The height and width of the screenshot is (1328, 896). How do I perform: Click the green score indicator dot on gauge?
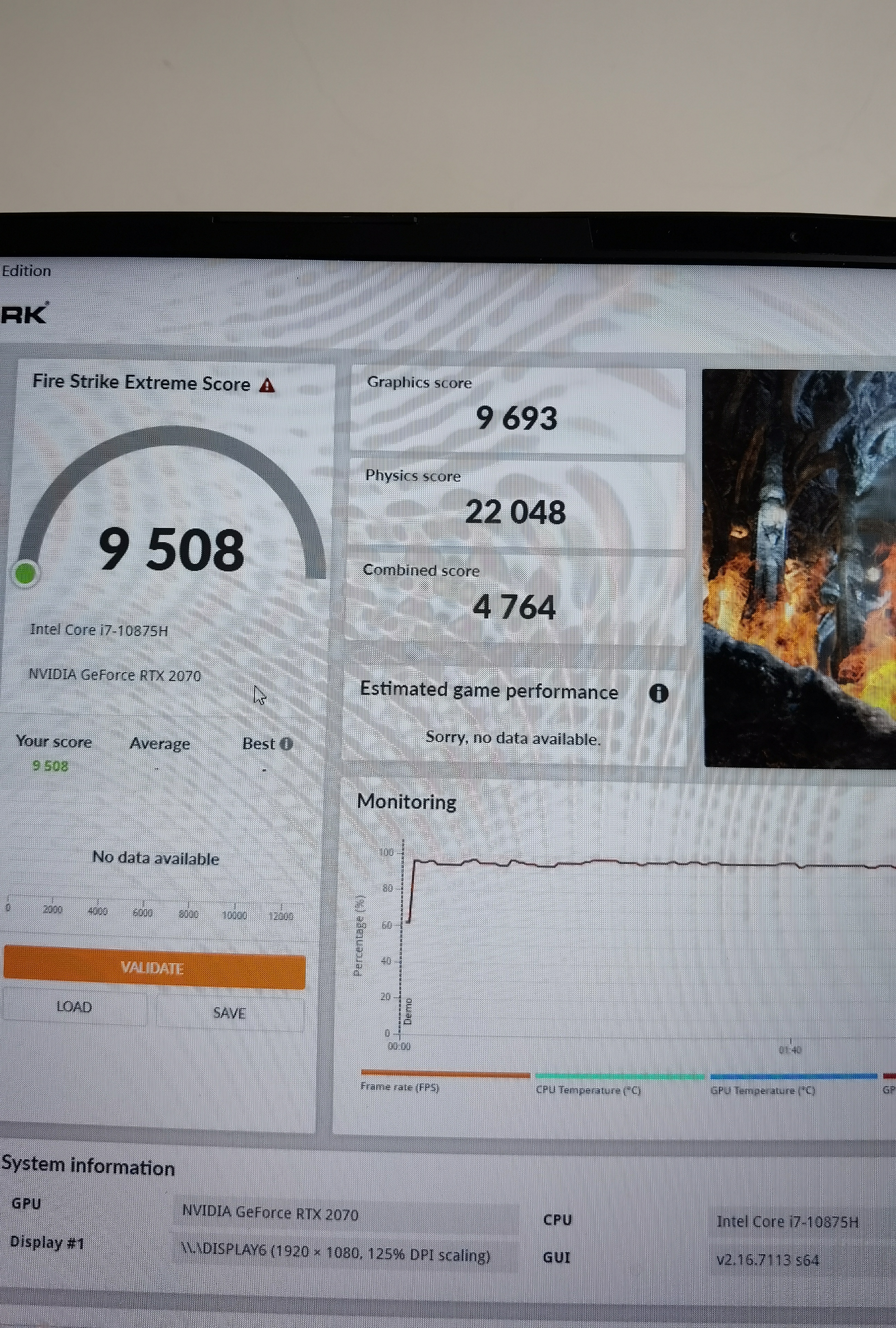26,574
